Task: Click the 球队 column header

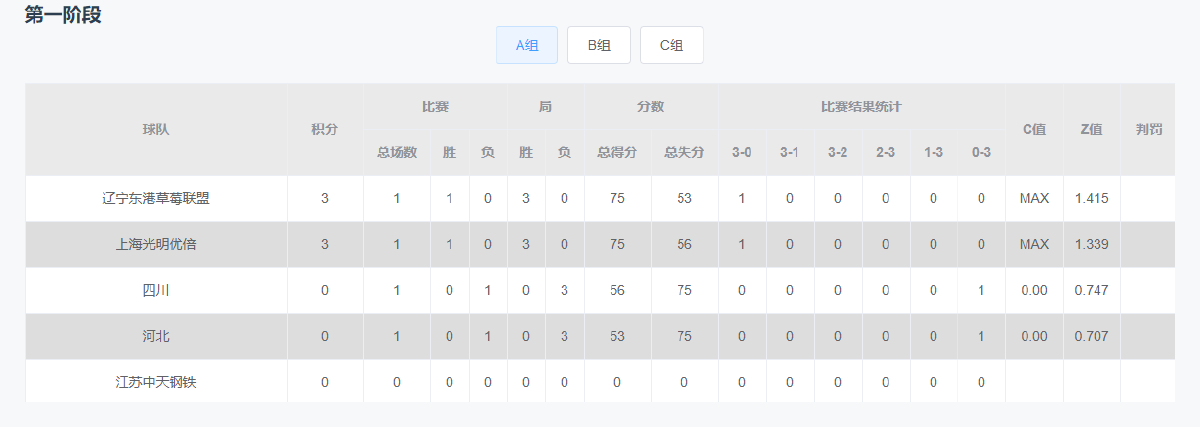Action: [x=156, y=129]
